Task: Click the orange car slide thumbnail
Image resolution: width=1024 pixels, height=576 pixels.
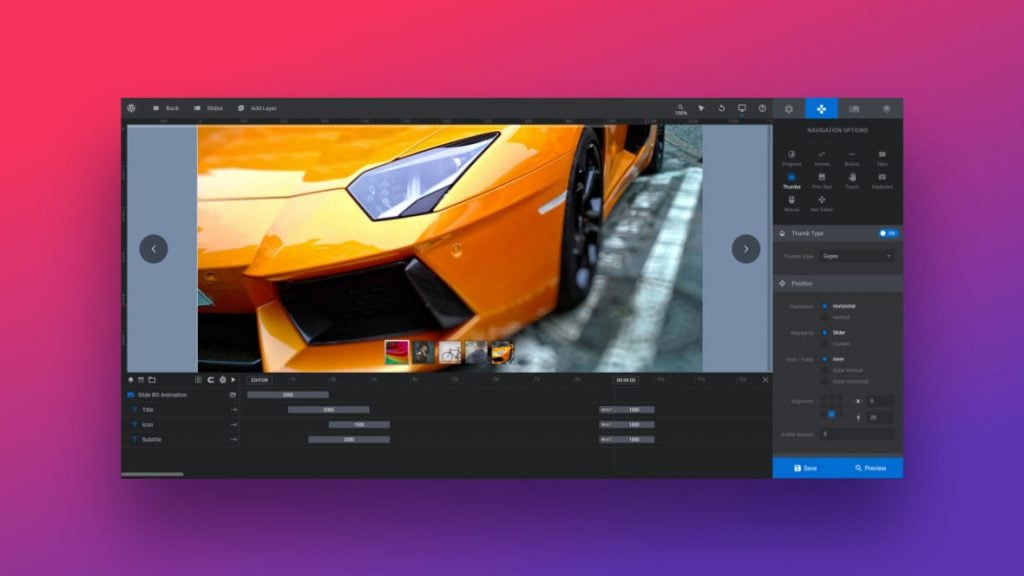Action: 502,352
